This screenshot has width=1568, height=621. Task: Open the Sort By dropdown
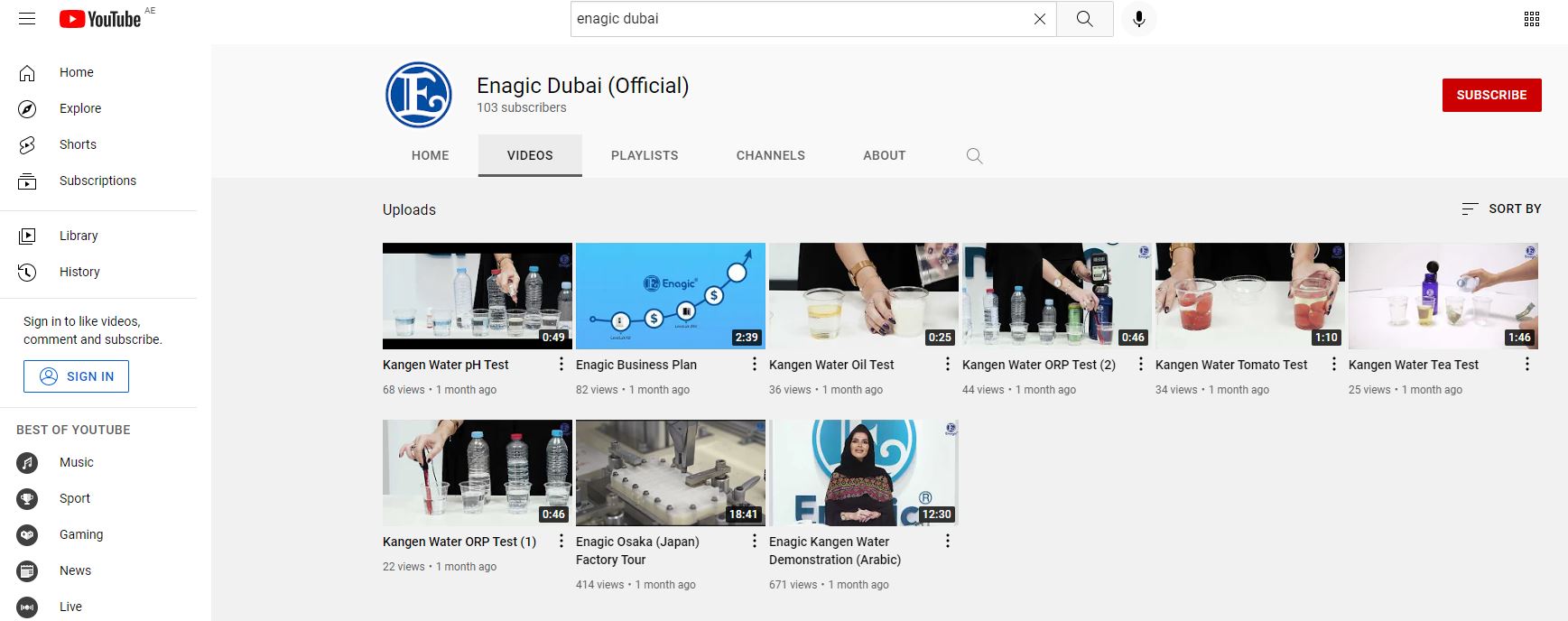1501,209
